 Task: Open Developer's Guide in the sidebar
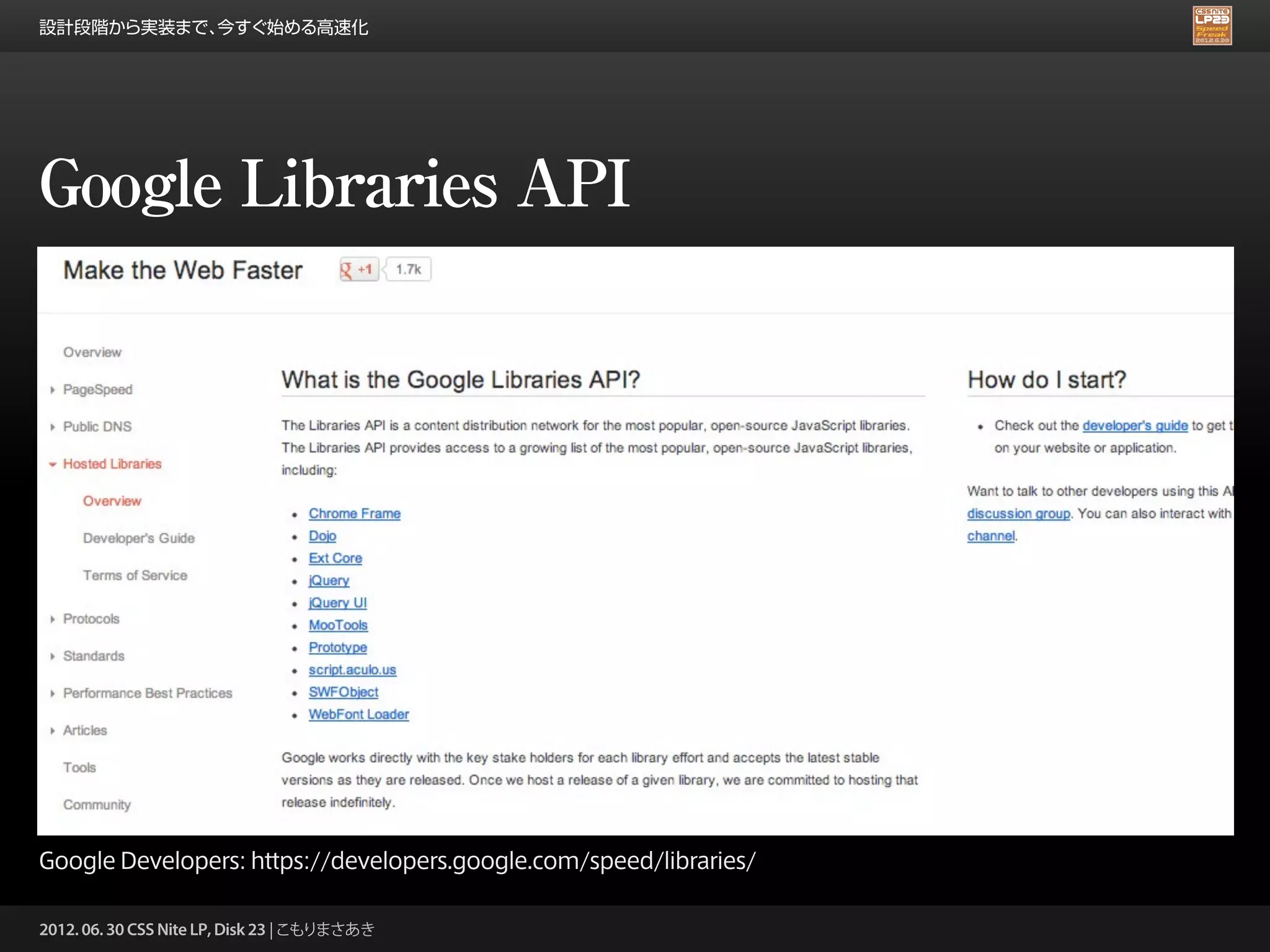pos(139,538)
